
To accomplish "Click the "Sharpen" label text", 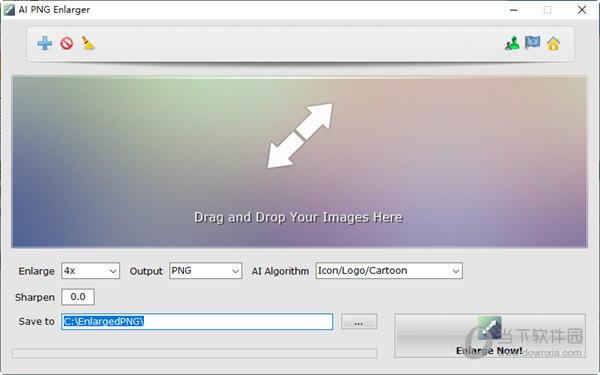I will click(x=35, y=297).
